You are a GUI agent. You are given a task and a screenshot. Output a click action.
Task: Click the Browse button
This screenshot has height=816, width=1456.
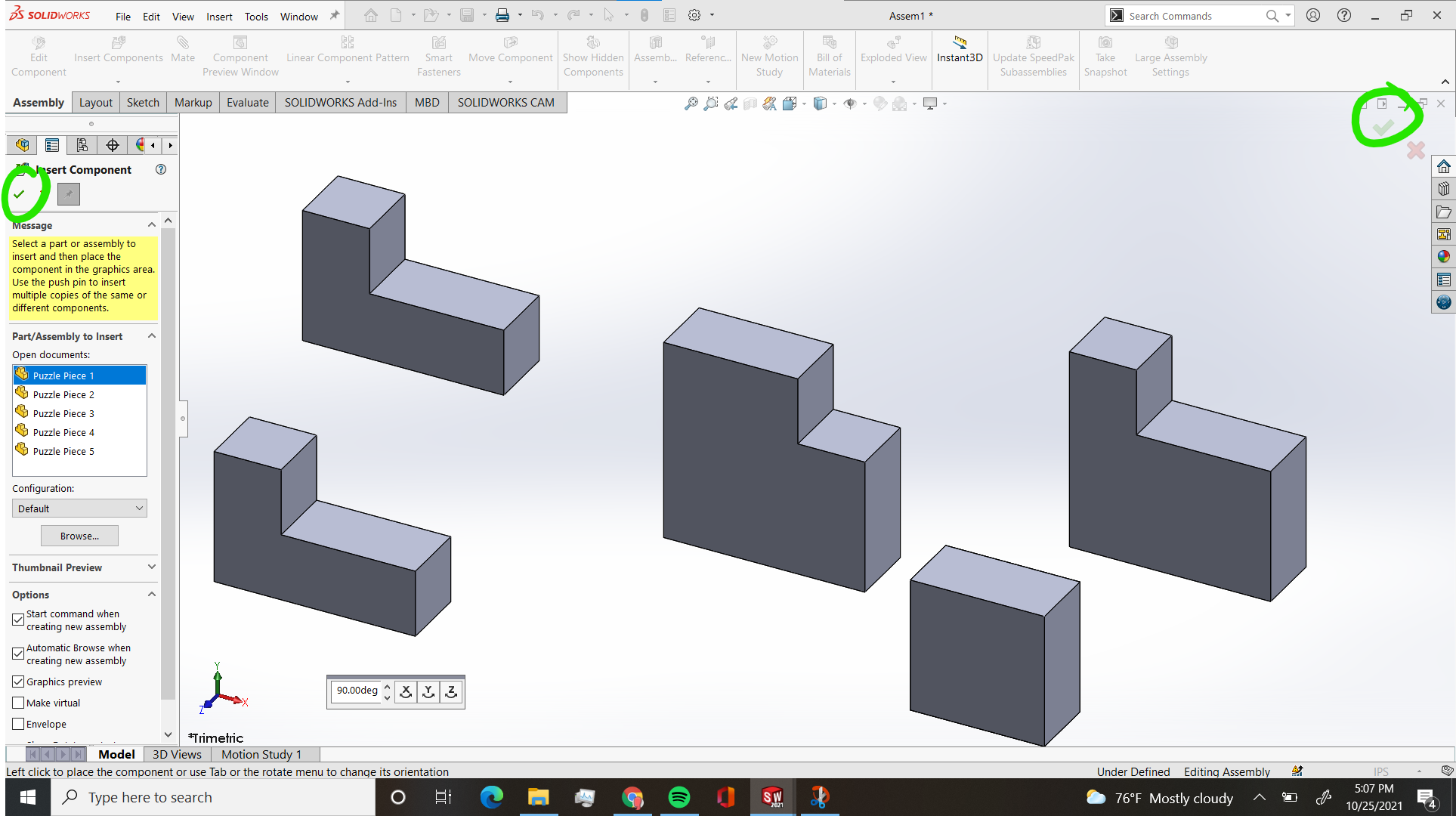[79, 535]
